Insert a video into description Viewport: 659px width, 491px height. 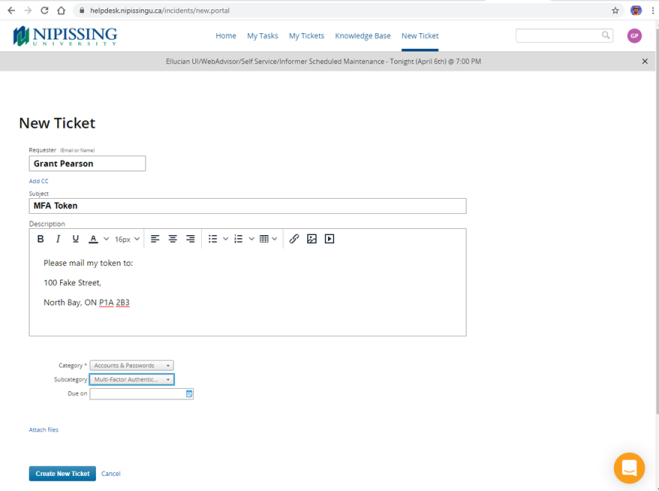[329, 239]
